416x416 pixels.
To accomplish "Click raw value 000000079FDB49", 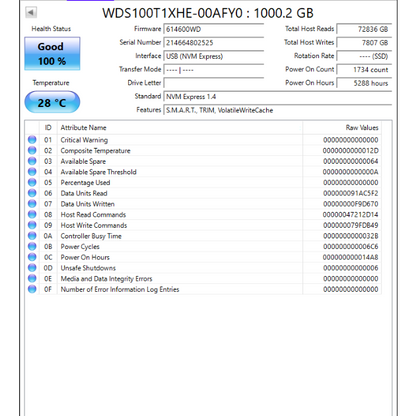I will [350, 225].
